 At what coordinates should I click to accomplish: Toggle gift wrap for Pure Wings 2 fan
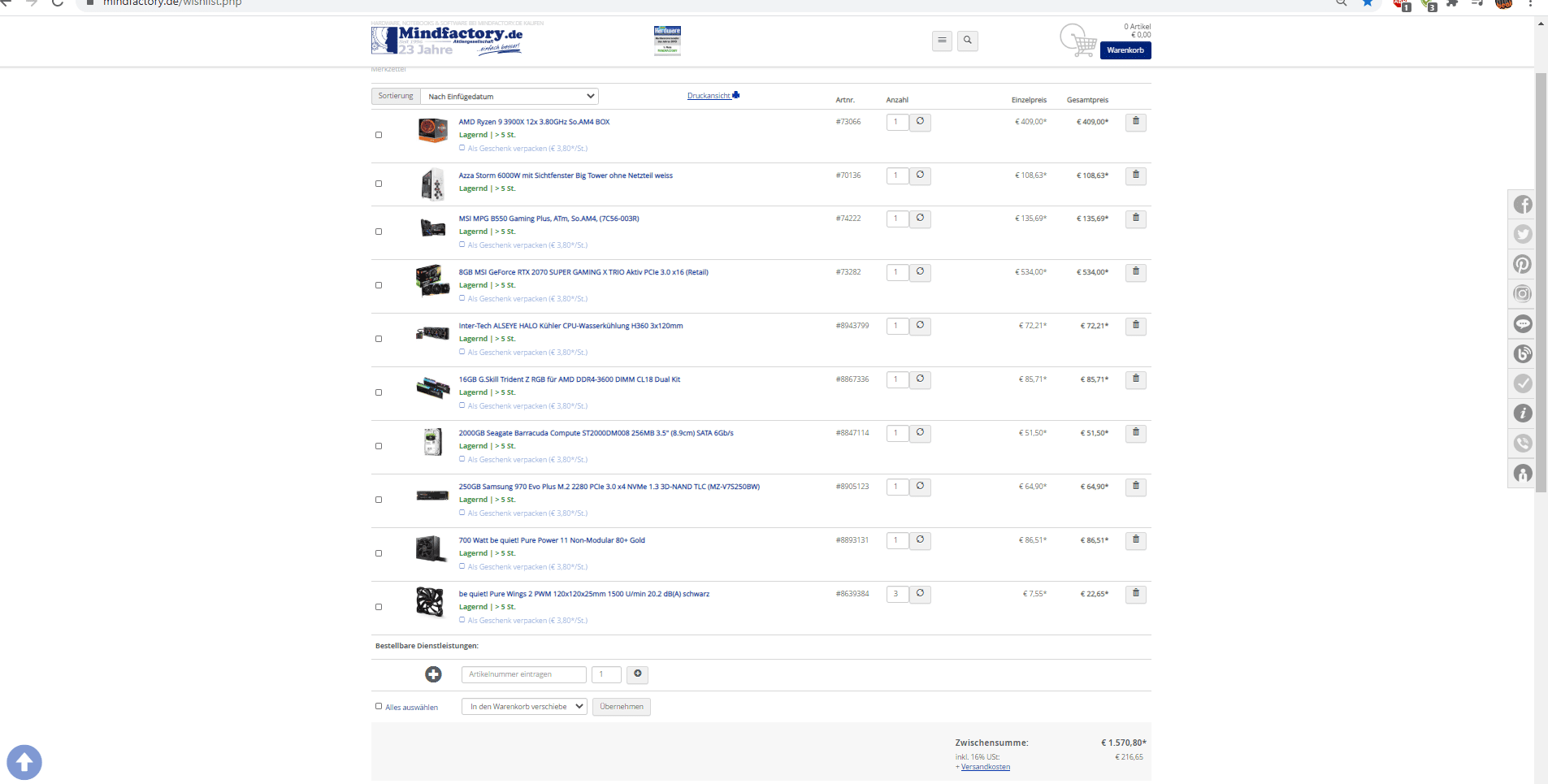click(x=462, y=620)
